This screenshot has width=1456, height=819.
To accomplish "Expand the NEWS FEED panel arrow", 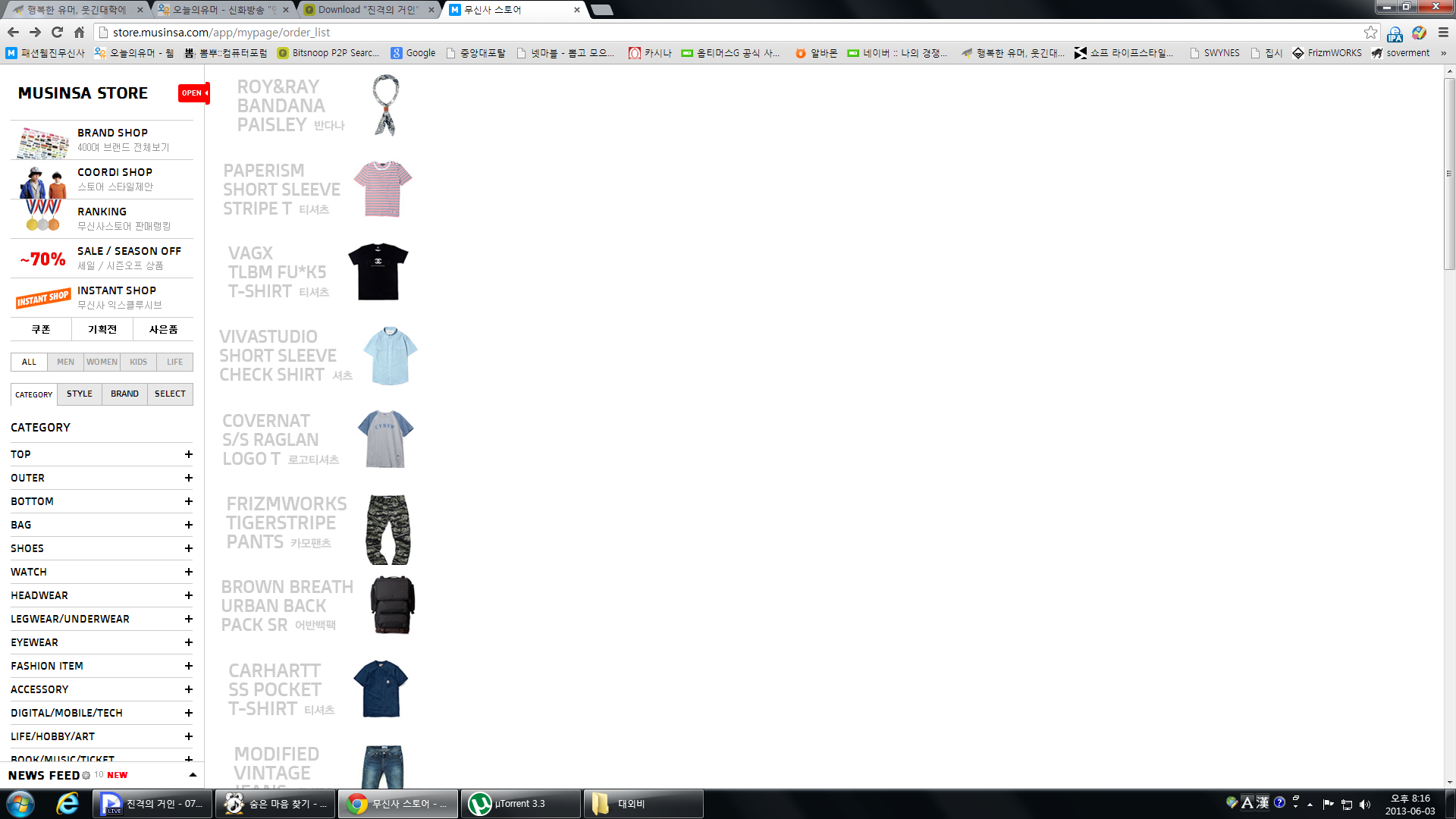I will click(x=193, y=775).
